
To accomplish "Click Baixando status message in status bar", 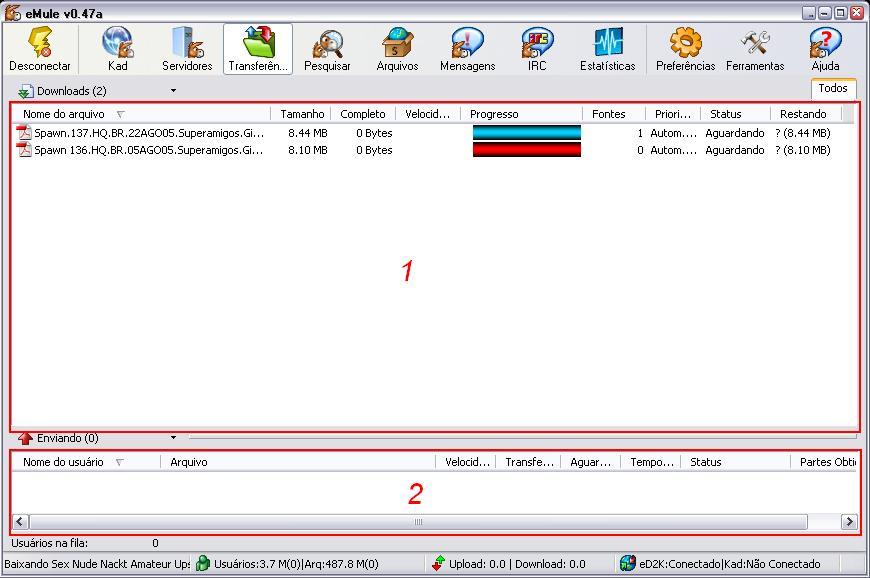I will [97, 564].
